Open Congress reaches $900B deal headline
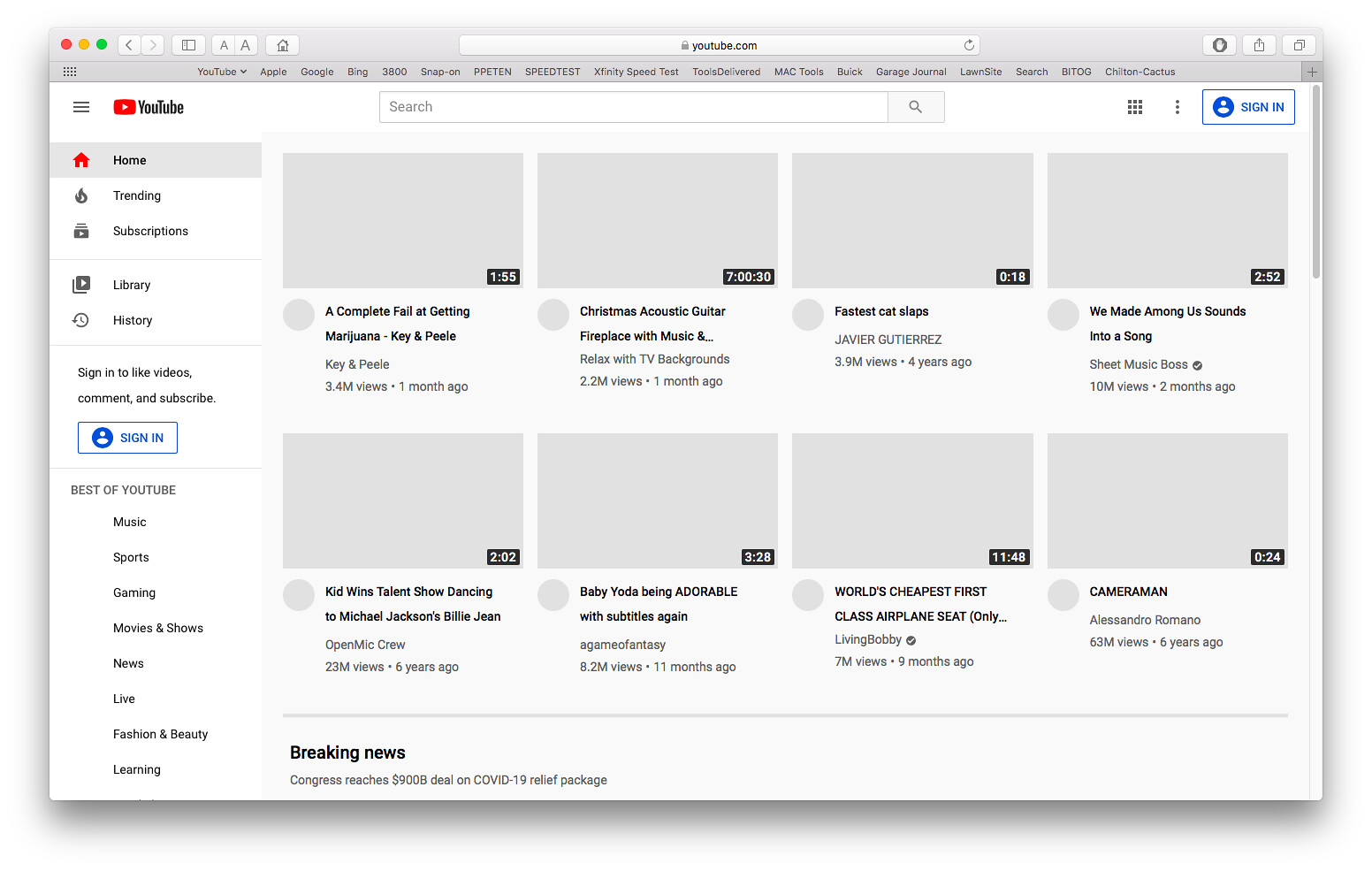The height and width of the screenshot is (871, 1372). [x=448, y=780]
